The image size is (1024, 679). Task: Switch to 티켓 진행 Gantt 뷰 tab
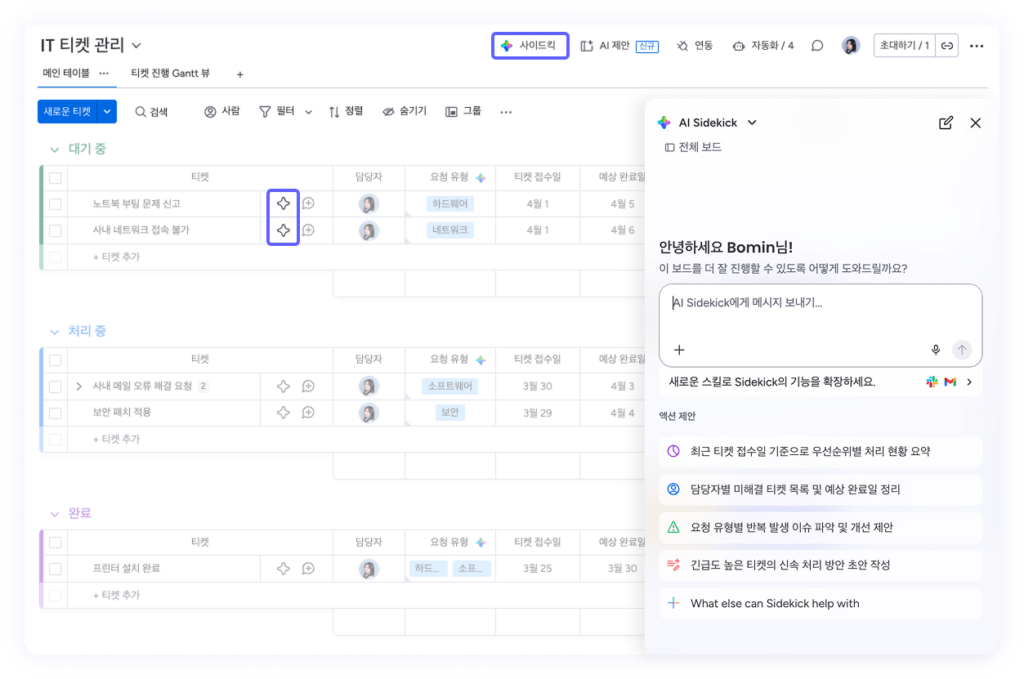[170, 73]
